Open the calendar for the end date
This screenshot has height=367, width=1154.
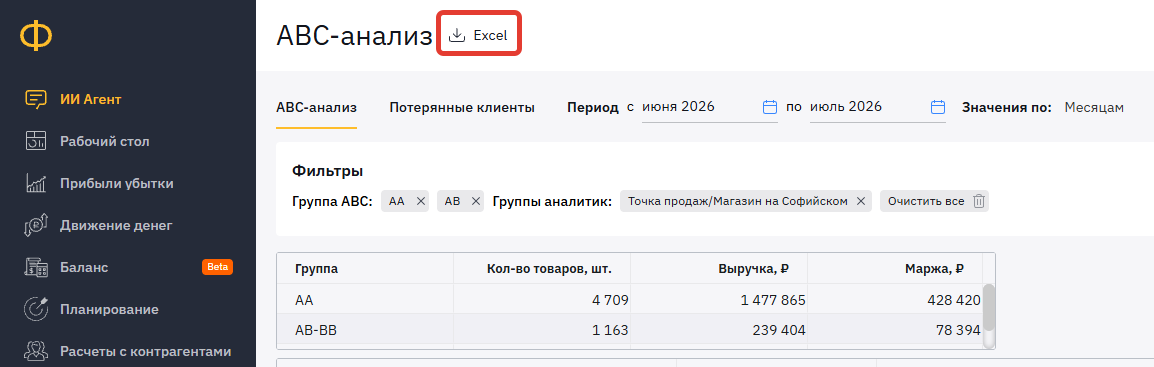(x=938, y=107)
